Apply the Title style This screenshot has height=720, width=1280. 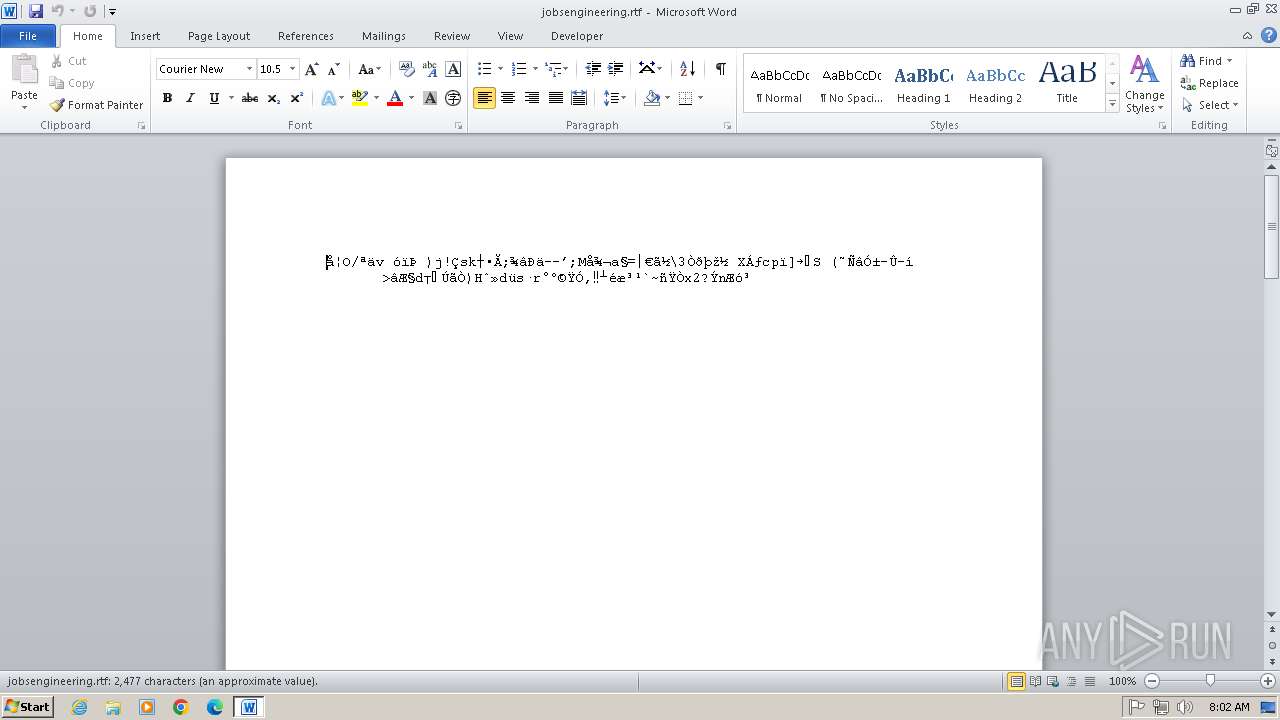pyautogui.click(x=1067, y=84)
